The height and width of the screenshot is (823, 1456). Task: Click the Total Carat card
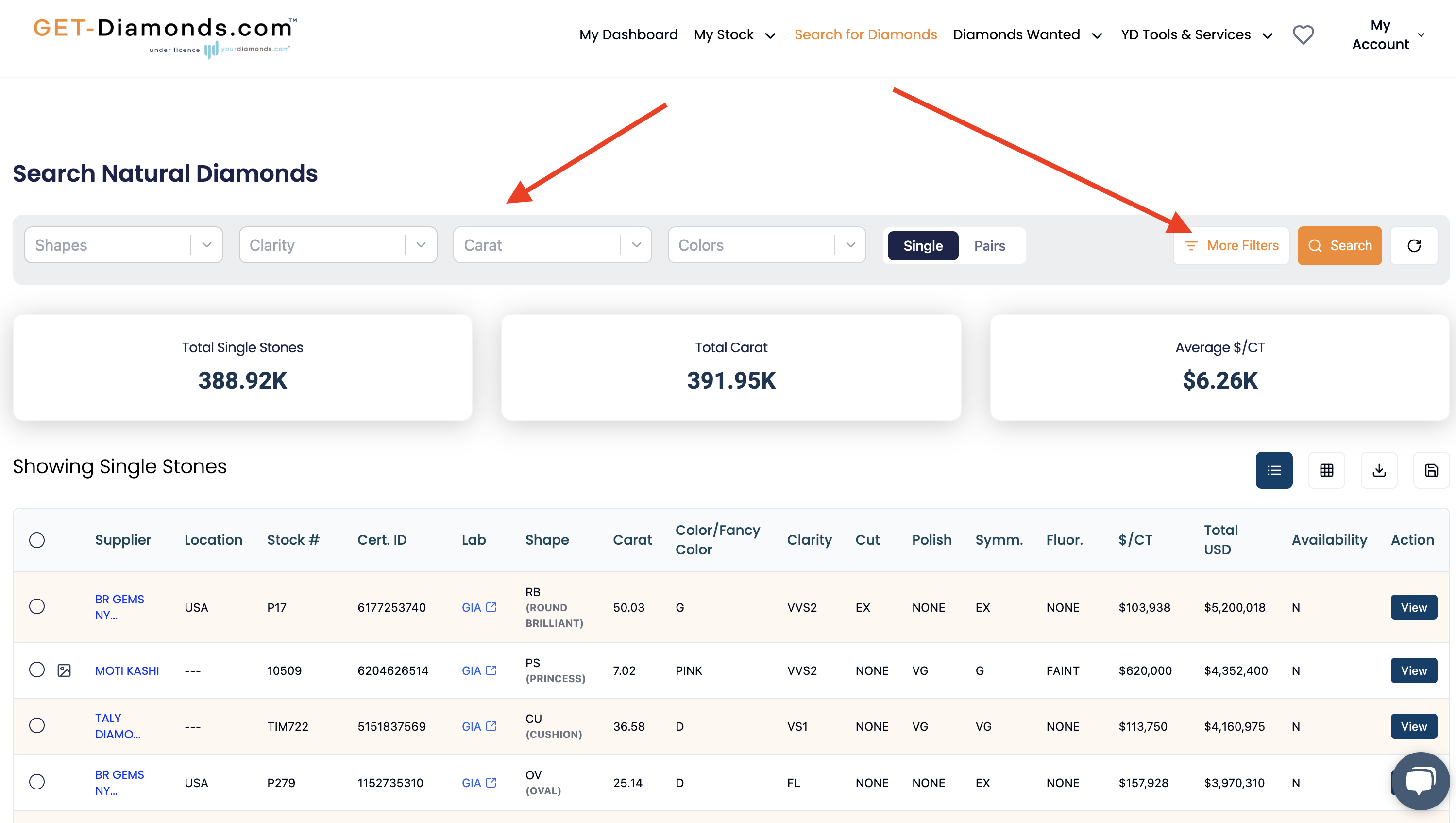731,367
